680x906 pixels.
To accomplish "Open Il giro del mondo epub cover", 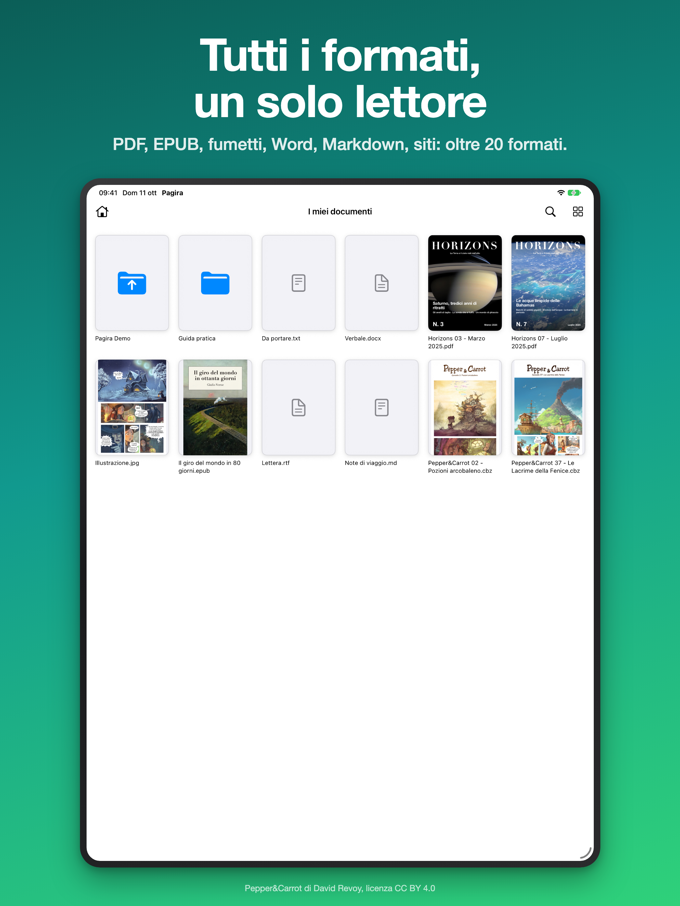I will (215, 407).
